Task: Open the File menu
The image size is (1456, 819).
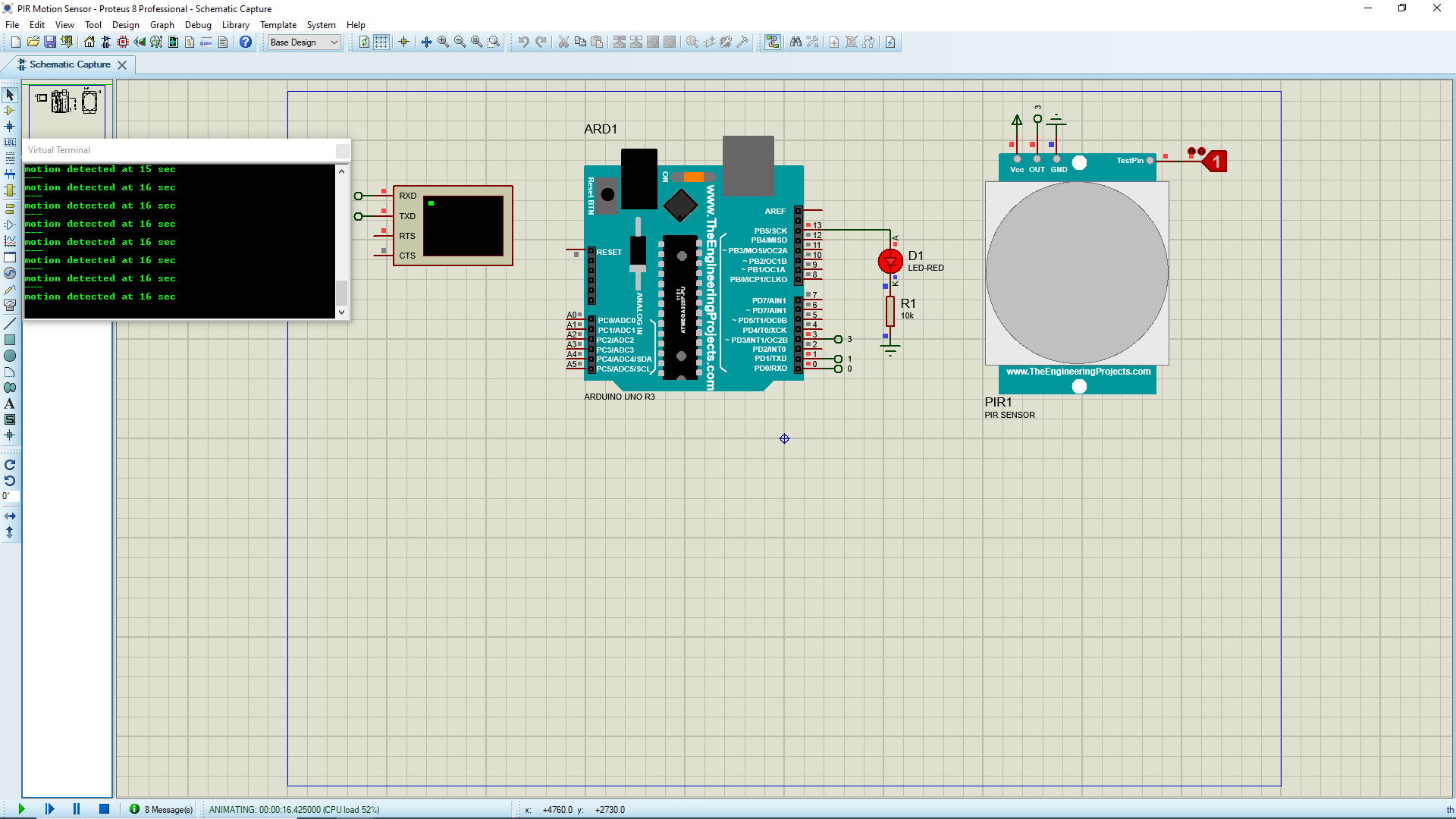Action: pos(12,25)
